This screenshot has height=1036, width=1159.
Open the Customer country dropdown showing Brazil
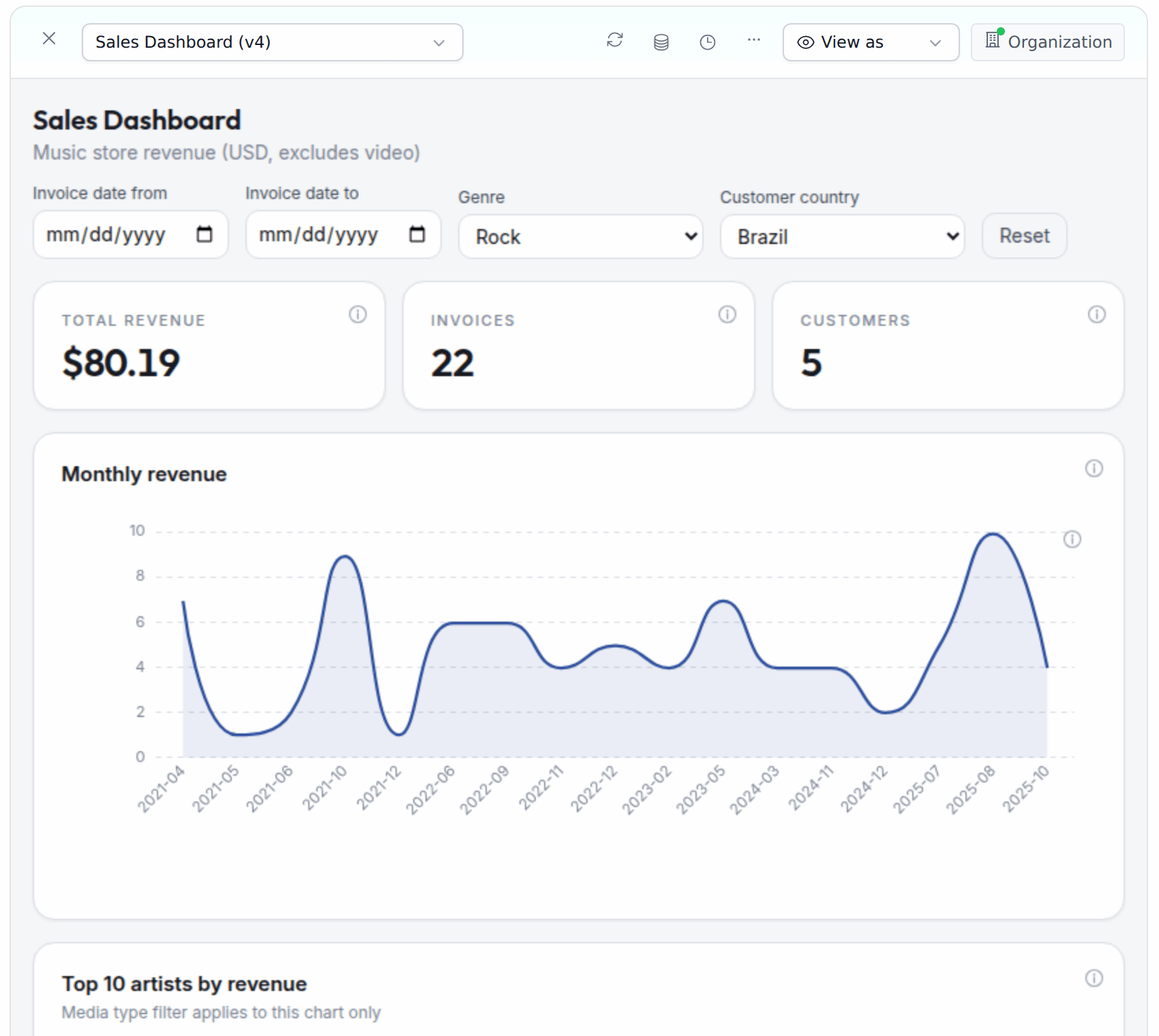(x=843, y=237)
